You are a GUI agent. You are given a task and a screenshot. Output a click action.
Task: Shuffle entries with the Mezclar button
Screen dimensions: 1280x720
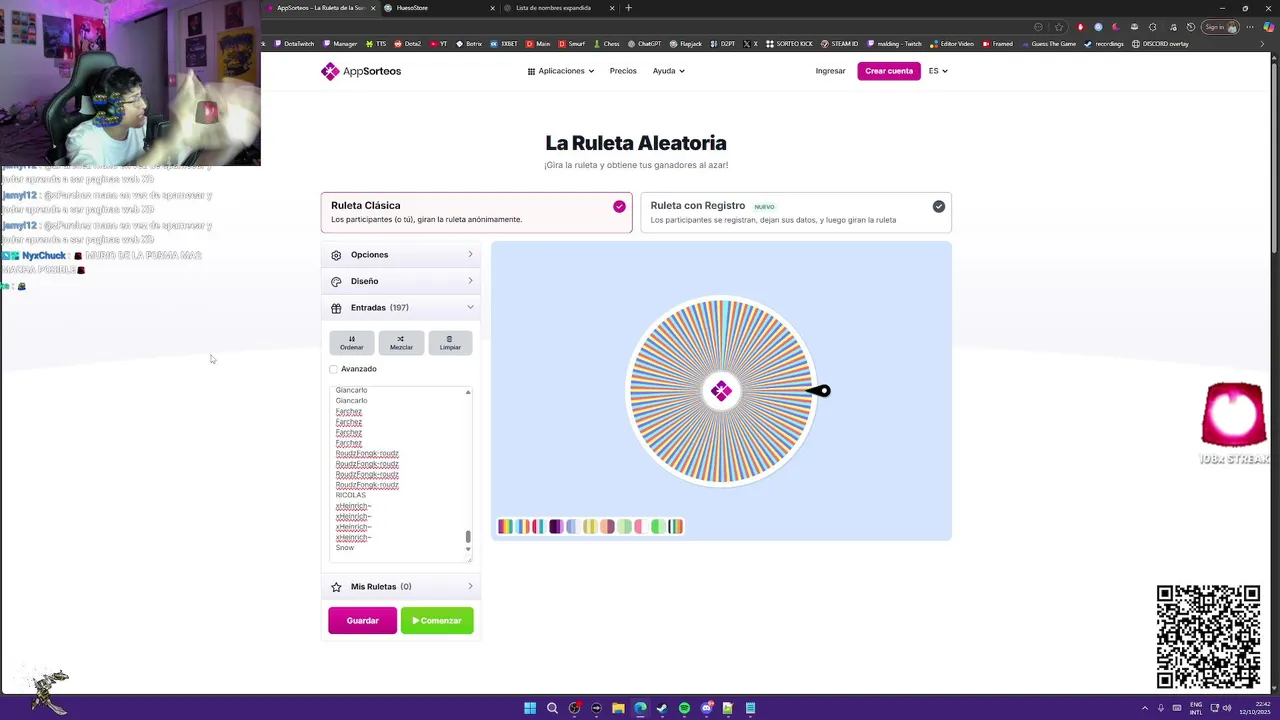[x=401, y=342]
